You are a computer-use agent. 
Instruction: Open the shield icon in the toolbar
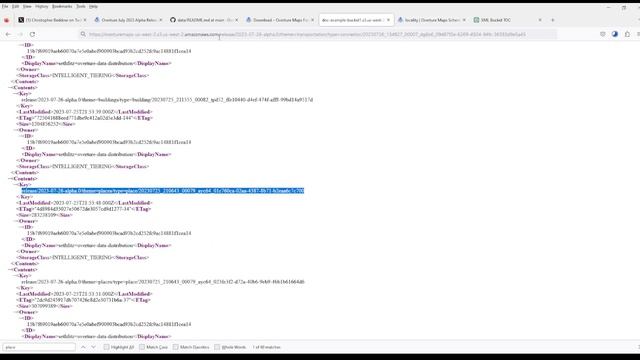[602, 34]
